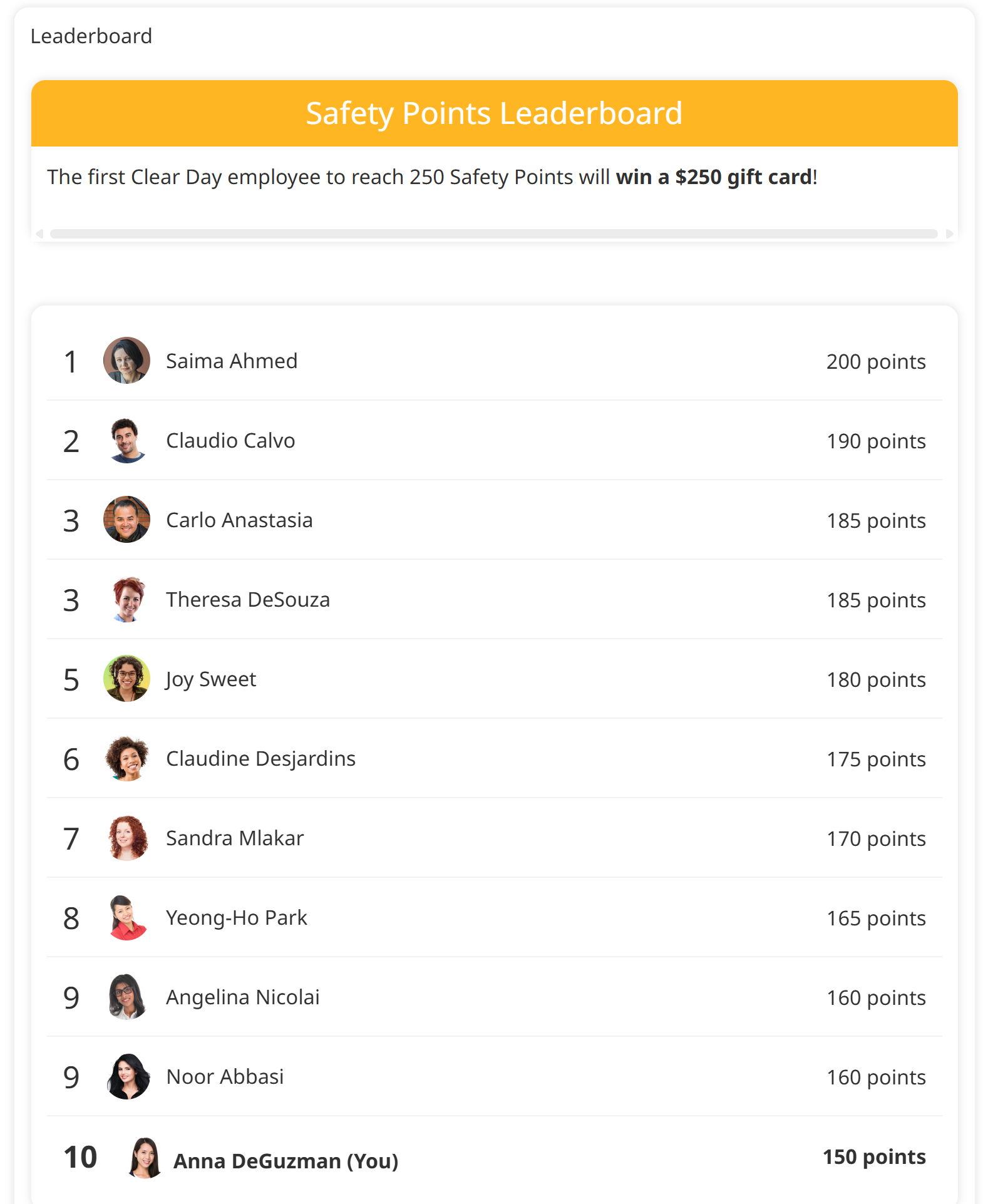
Task: Click Angelina Nicolai's profile avatar
Action: [126, 997]
